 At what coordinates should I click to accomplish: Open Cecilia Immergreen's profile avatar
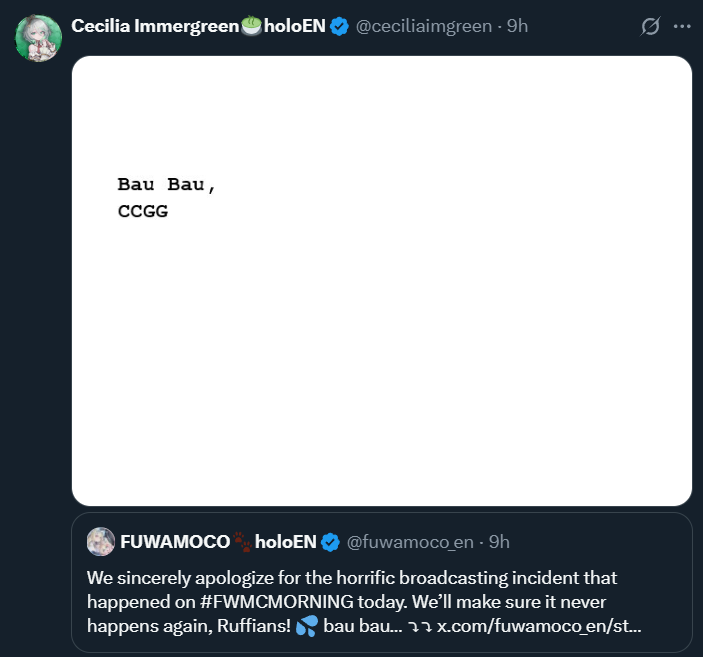pyautogui.click(x=37, y=37)
